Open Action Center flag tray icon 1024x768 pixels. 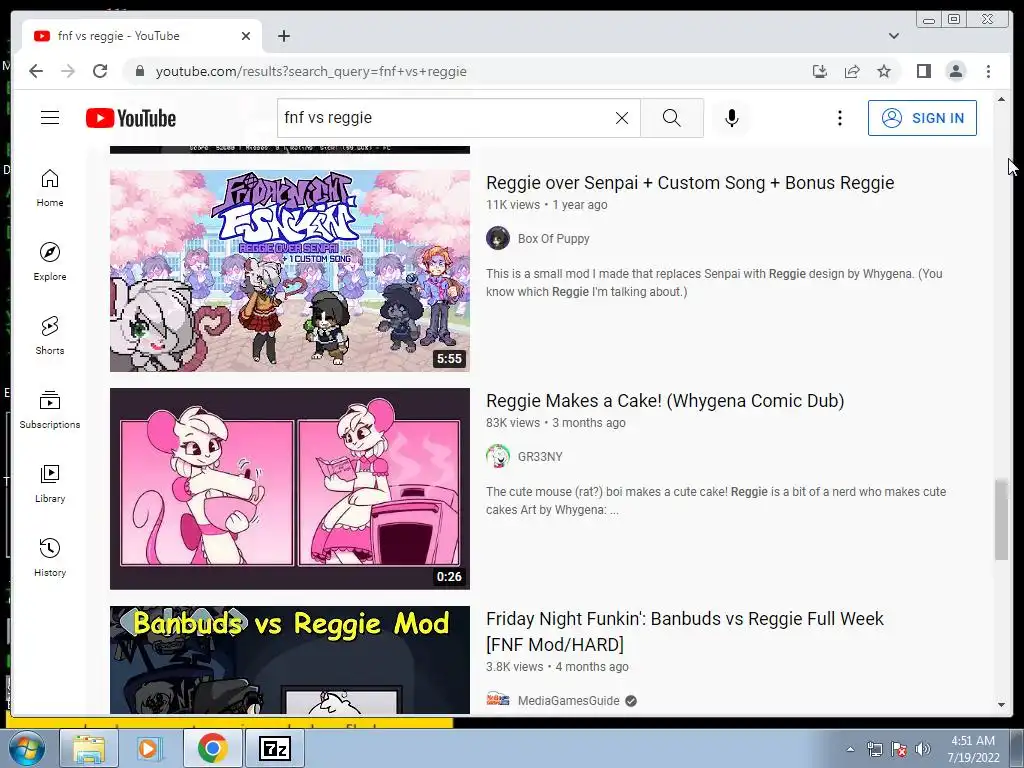click(x=899, y=749)
